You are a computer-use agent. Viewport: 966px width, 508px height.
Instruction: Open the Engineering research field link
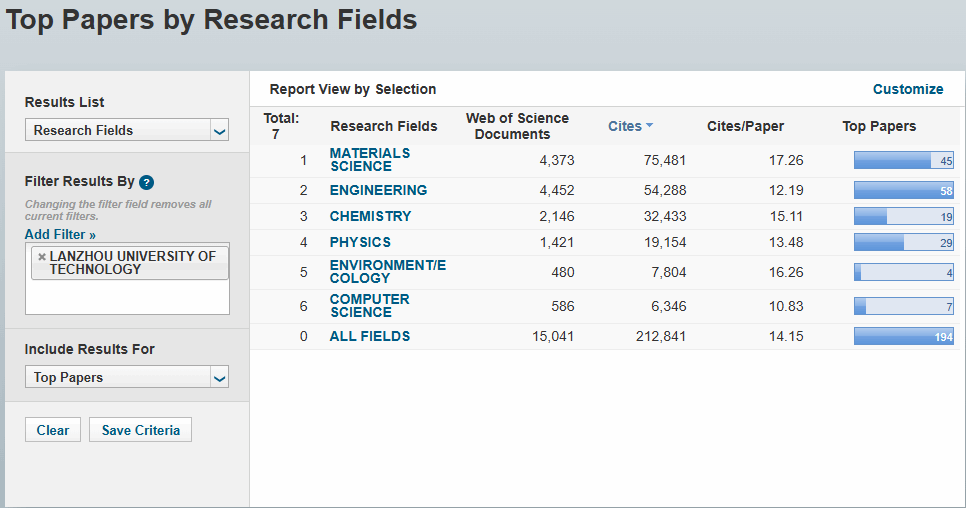tap(378, 190)
